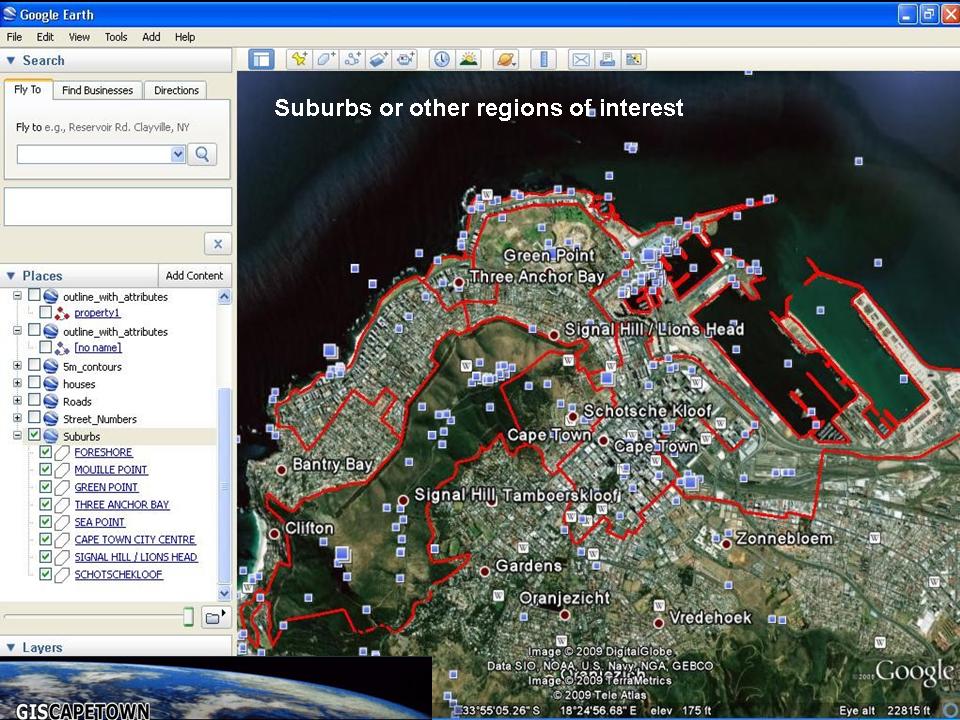
Task: Click the Places list scroll down arrow
Action: (224, 593)
